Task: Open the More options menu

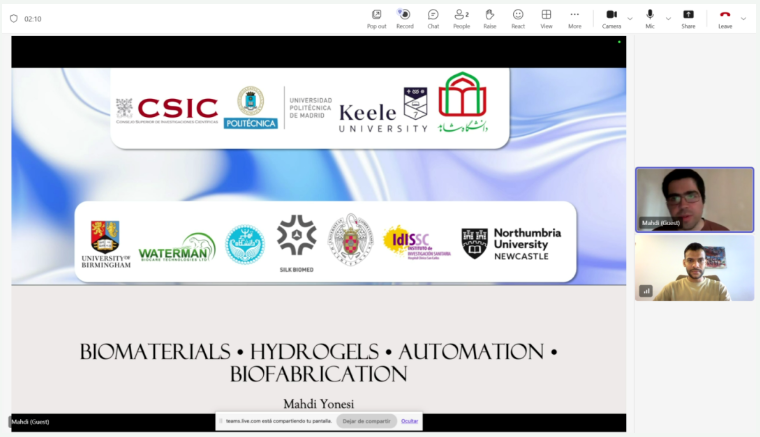Action: click(x=574, y=19)
